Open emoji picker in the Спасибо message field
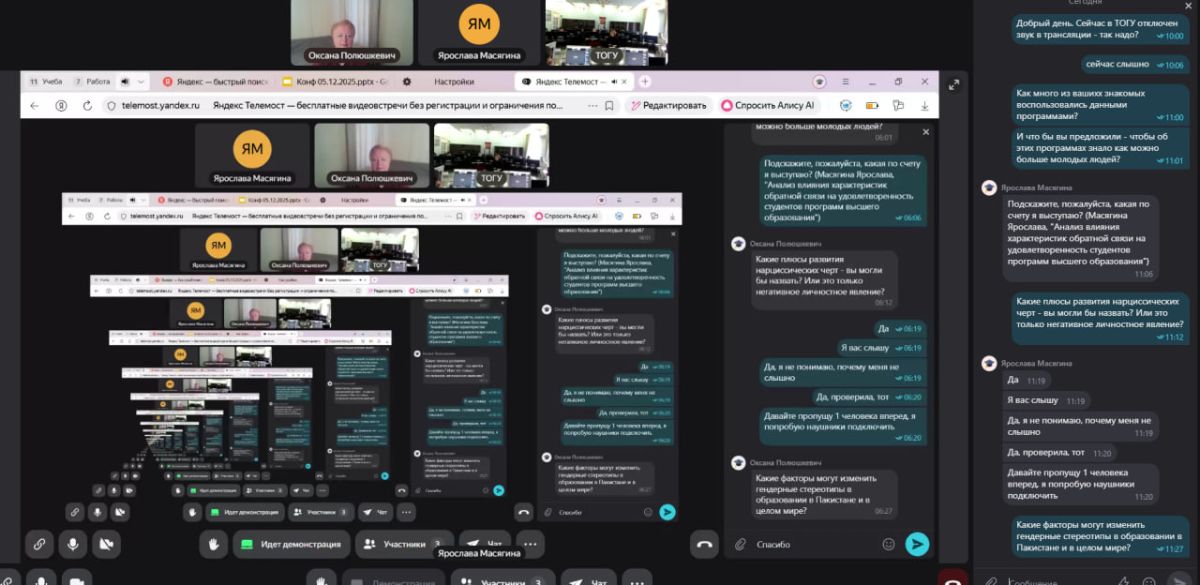The width and height of the screenshot is (1200, 585). [888, 544]
